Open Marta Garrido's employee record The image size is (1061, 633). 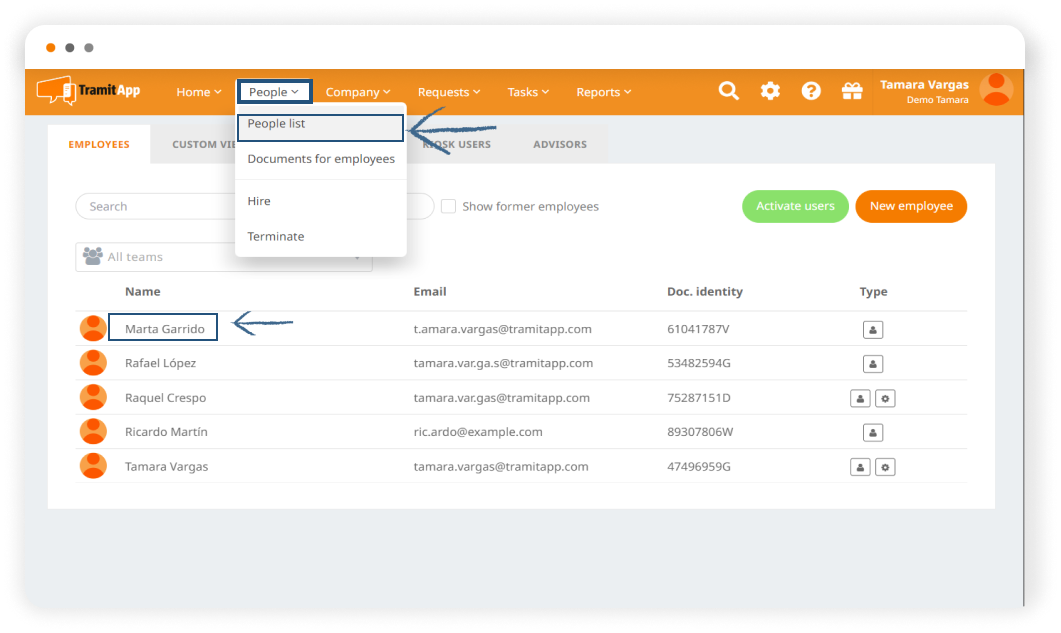(x=165, y=329)
